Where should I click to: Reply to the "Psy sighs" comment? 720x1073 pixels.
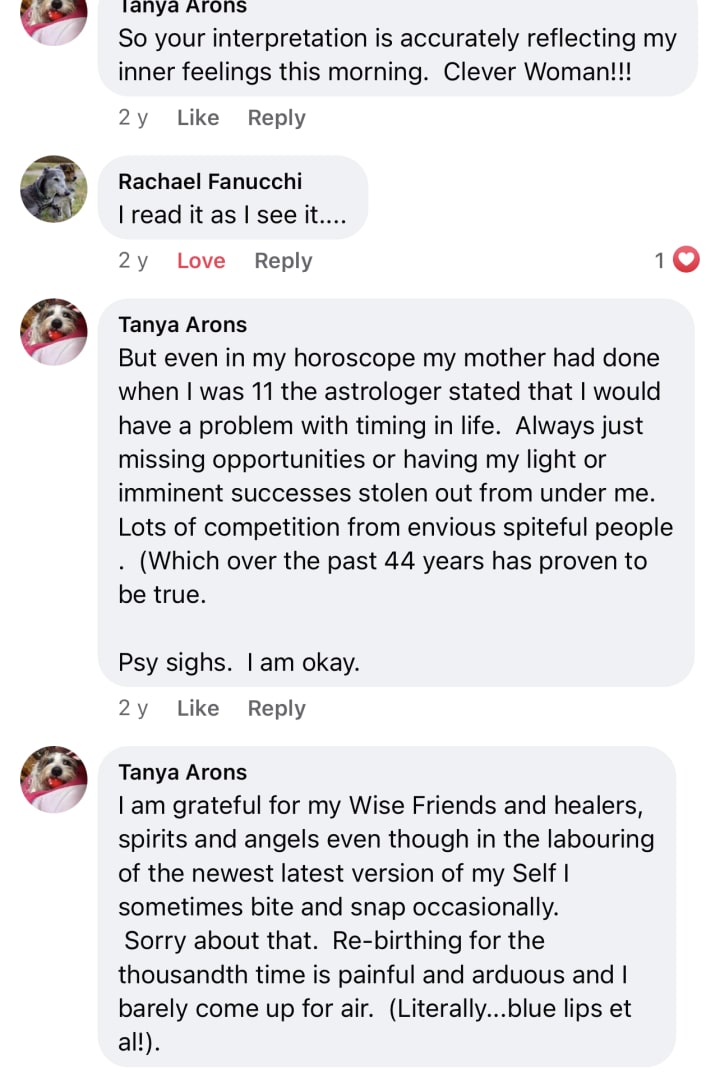(x=276, y=708)
